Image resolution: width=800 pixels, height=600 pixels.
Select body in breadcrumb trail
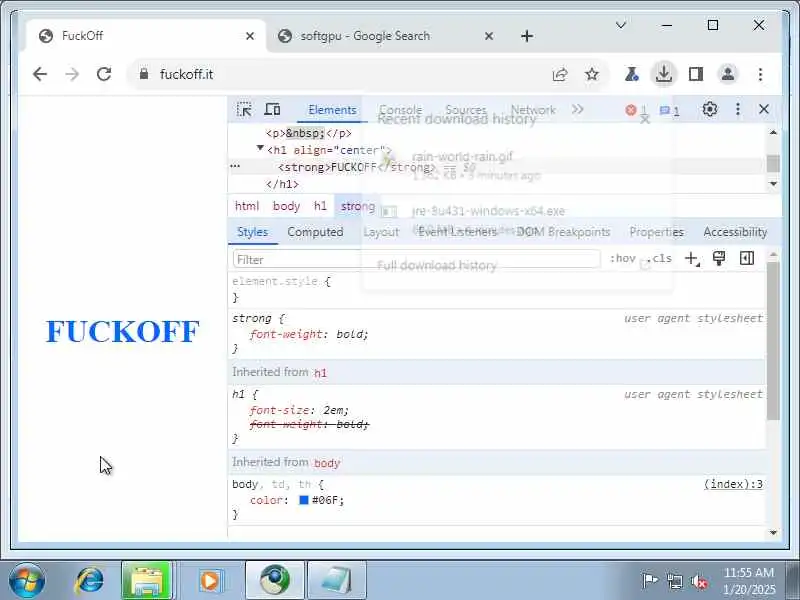(286, 206)
